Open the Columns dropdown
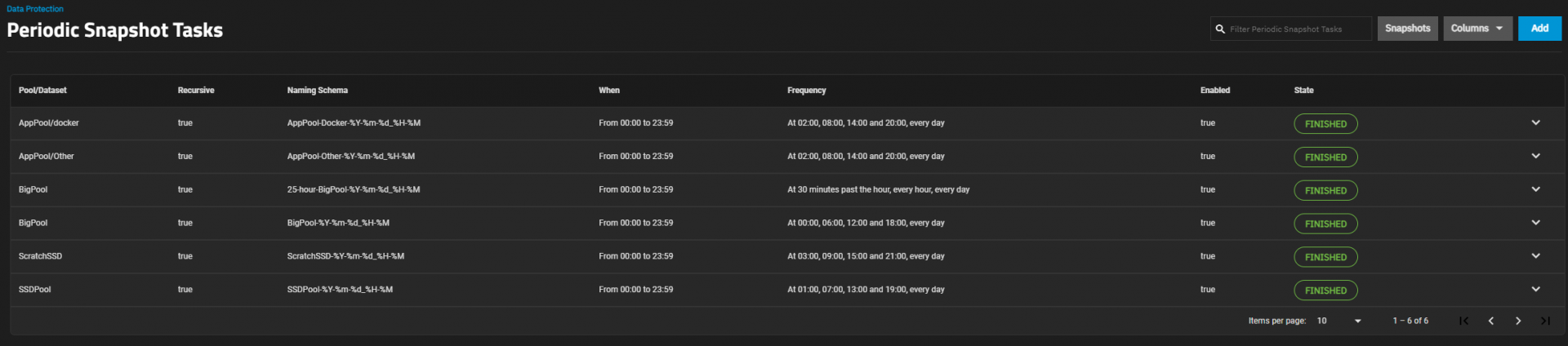 1477,29
